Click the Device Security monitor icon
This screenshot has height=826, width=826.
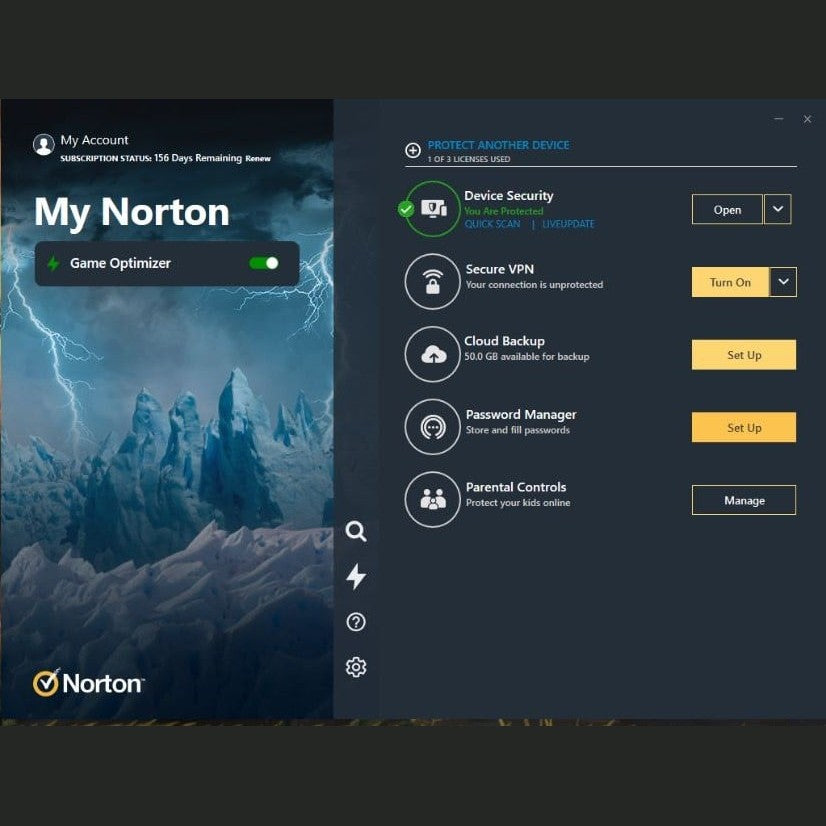pos(433,209)
